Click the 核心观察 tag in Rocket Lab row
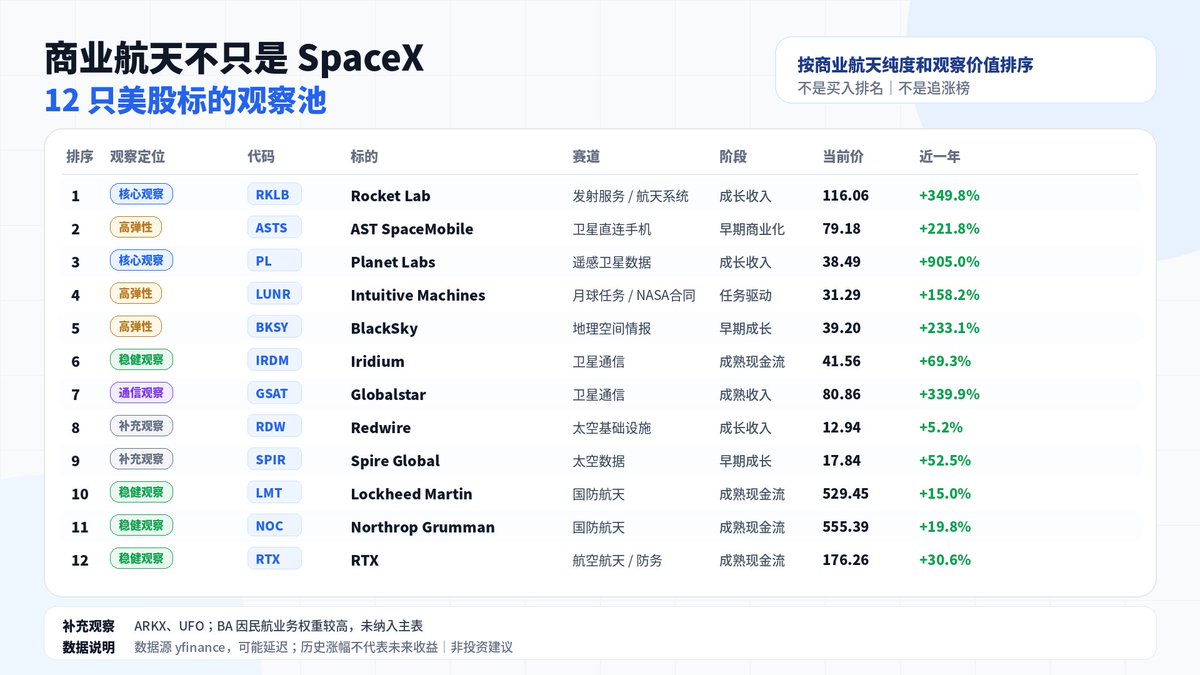 141,194
